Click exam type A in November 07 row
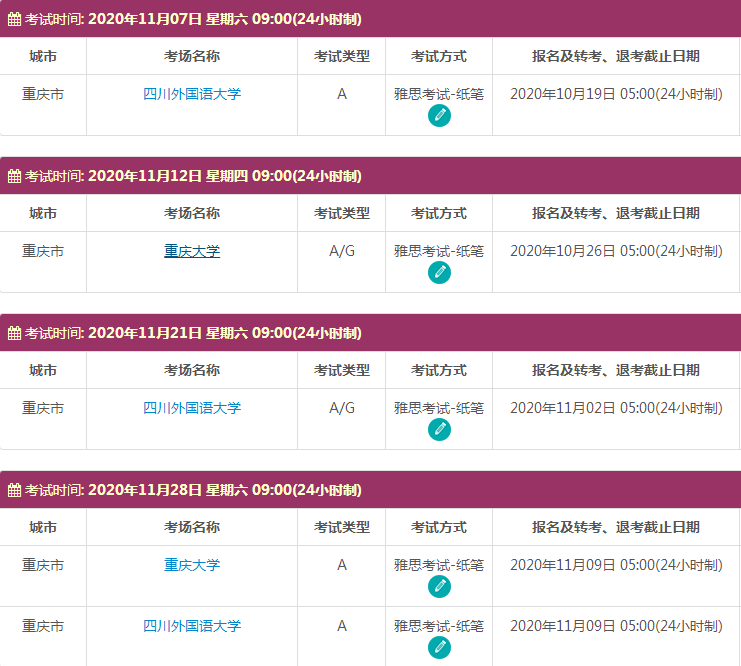Screen dimensions: 741x666 (342, 94)
